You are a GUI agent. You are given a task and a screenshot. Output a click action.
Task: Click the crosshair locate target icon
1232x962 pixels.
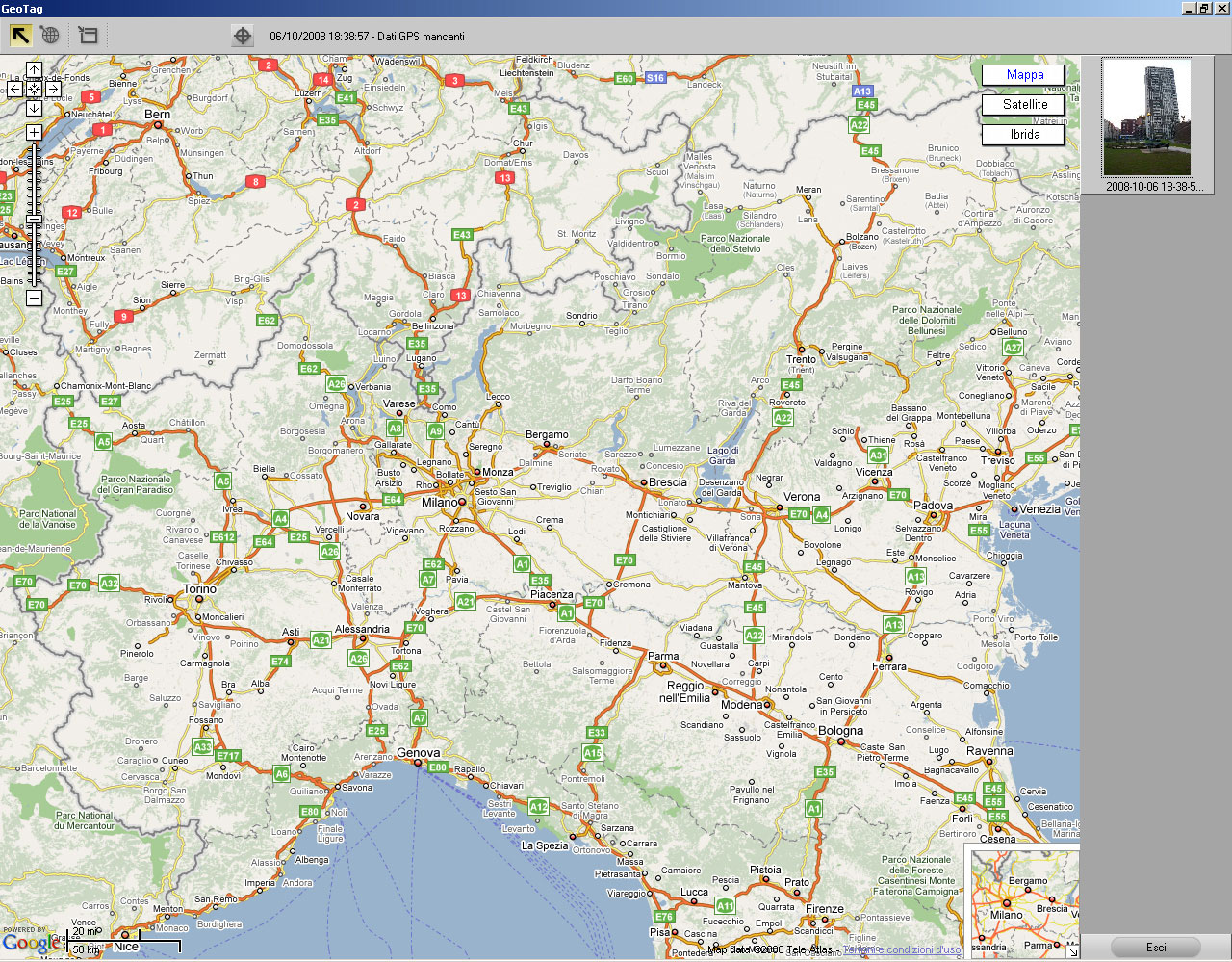click(243, 36)
